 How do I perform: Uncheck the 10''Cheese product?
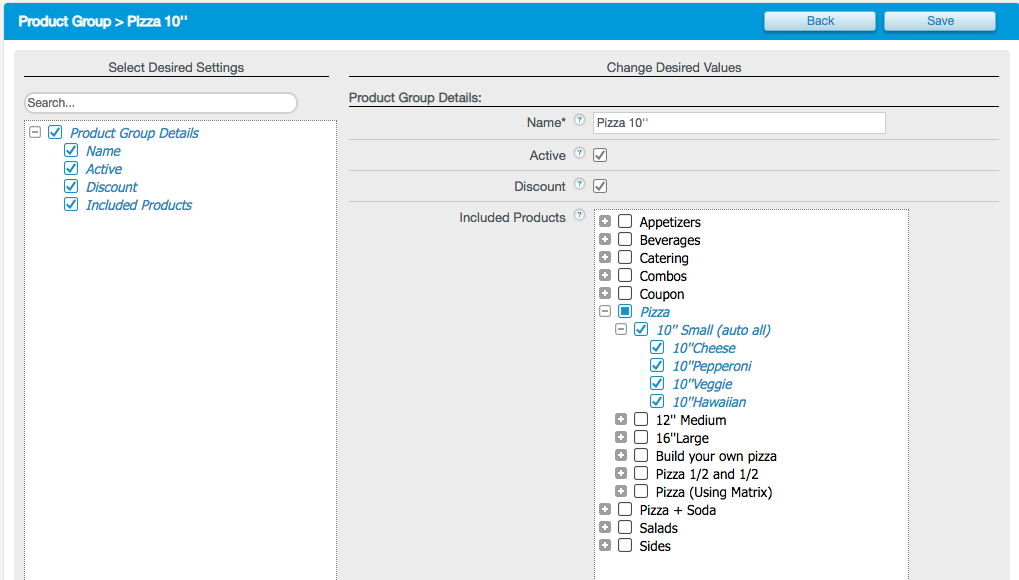[x=657, y=348]
